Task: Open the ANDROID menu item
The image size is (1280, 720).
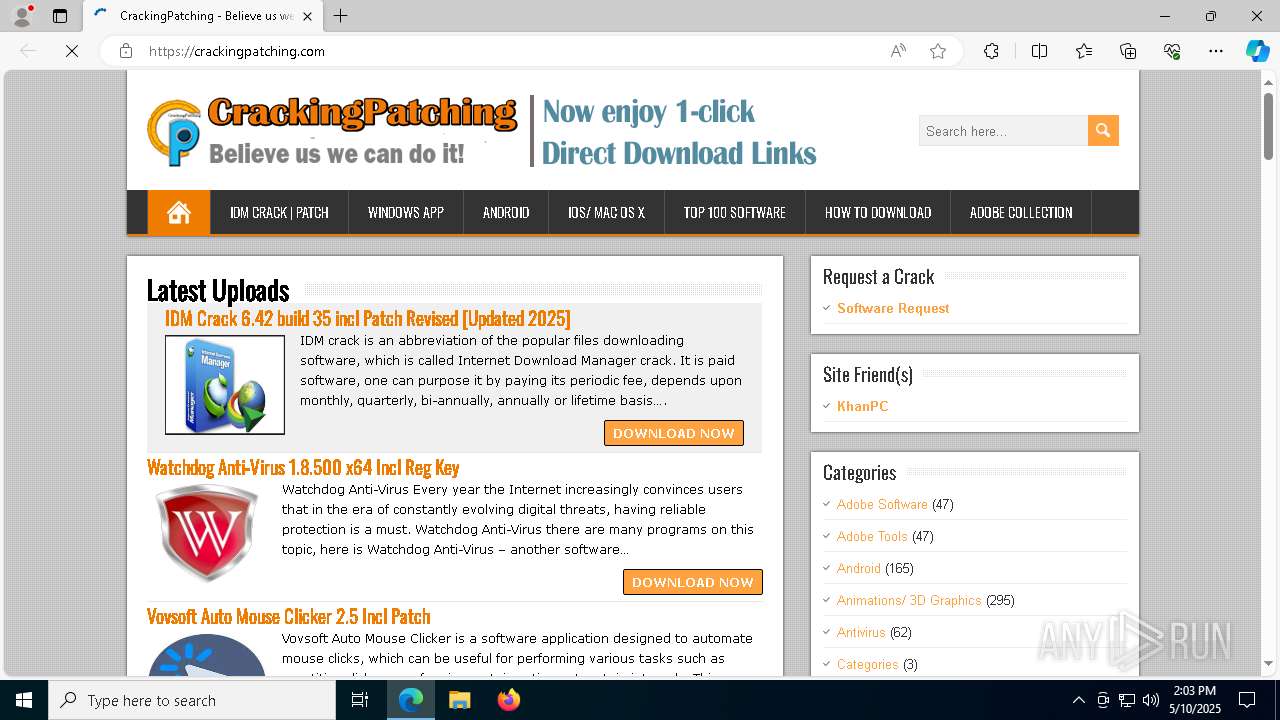Action: [x=506, y=212]
